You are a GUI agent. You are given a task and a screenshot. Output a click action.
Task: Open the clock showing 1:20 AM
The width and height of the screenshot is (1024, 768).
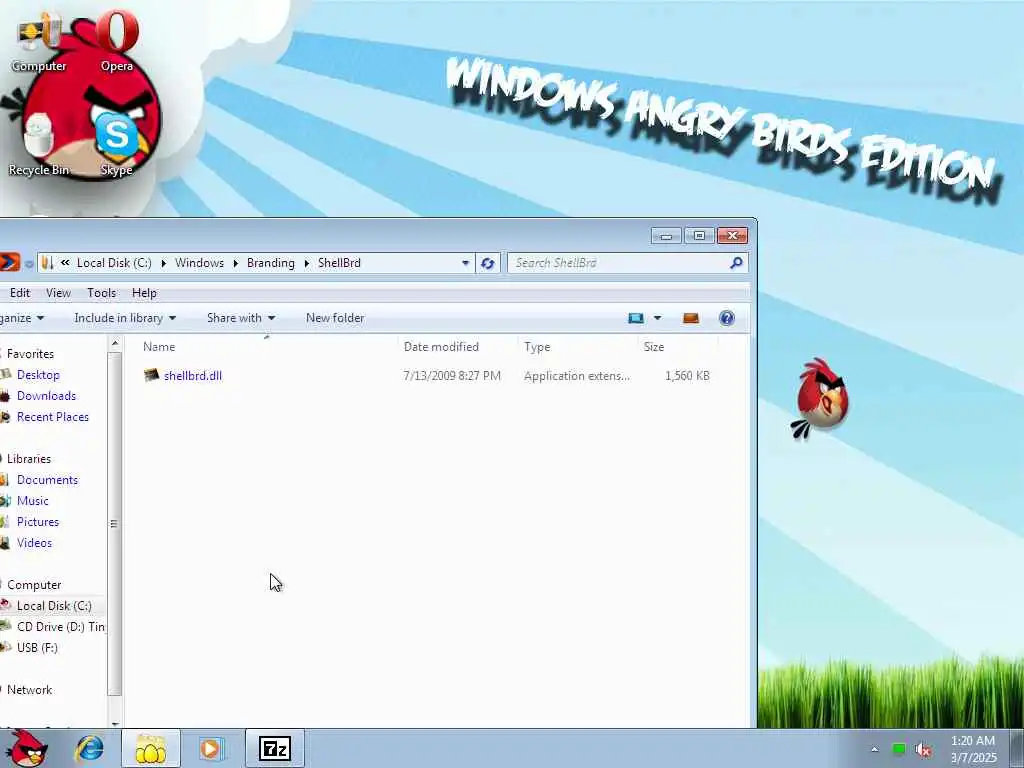[973, 749]
